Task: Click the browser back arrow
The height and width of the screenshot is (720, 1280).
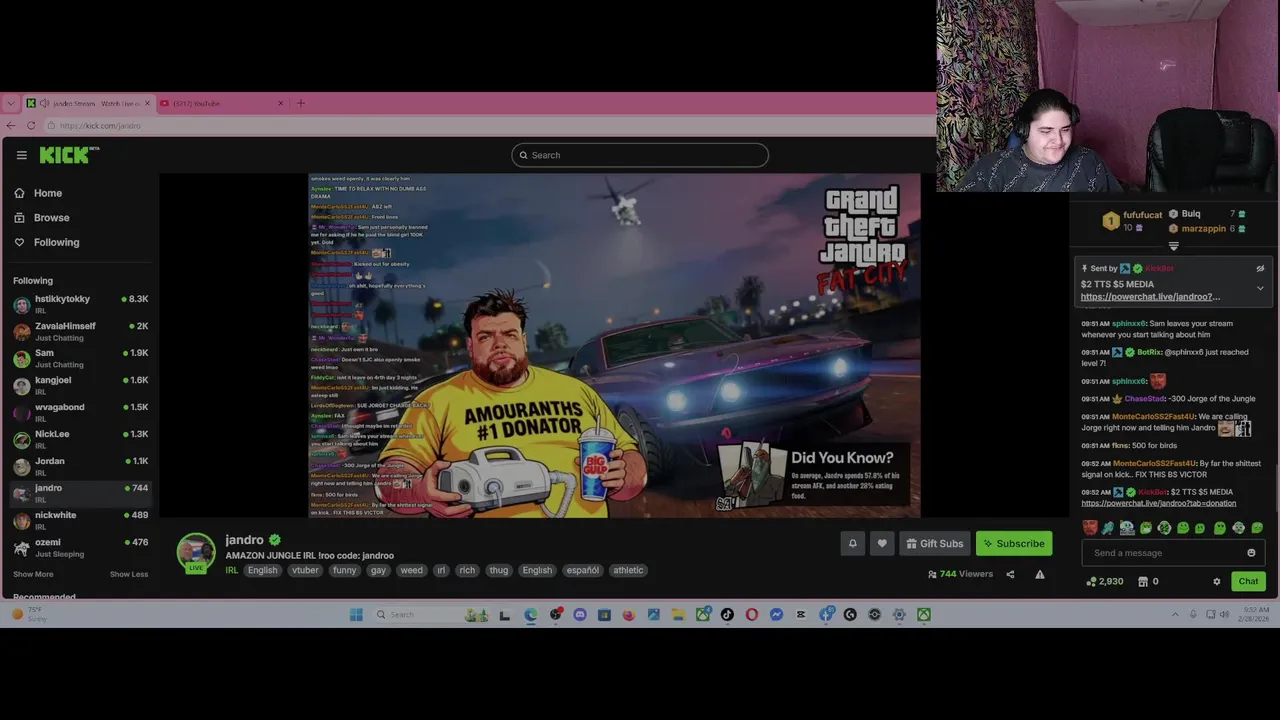Action: (11, 125)
